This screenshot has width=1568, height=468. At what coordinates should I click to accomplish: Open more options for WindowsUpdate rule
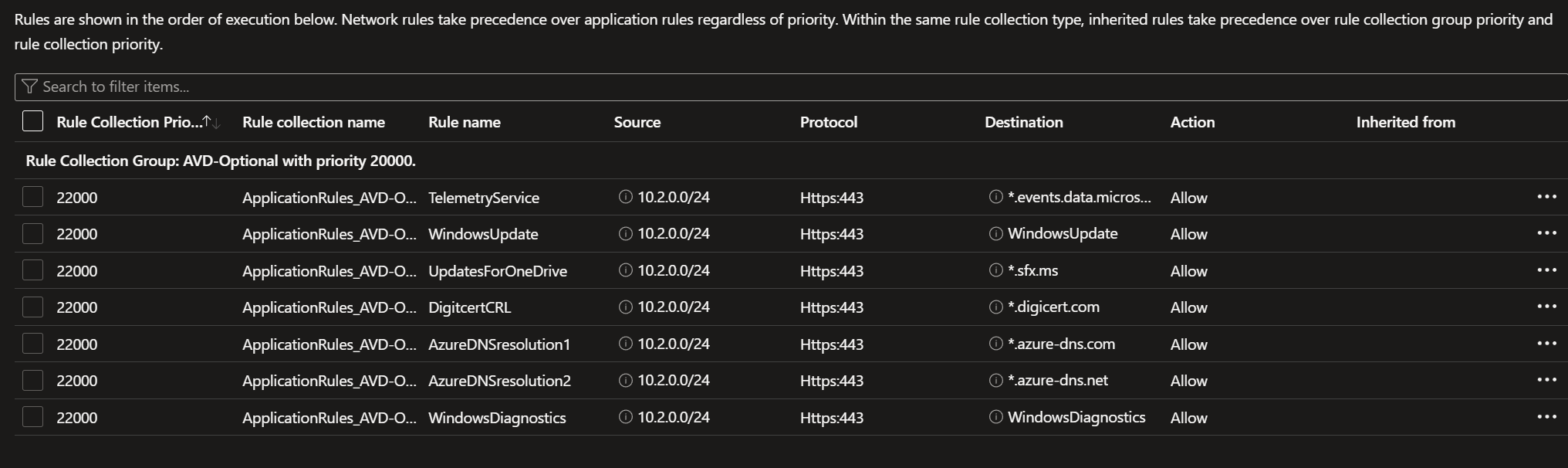click(1546, 233)
